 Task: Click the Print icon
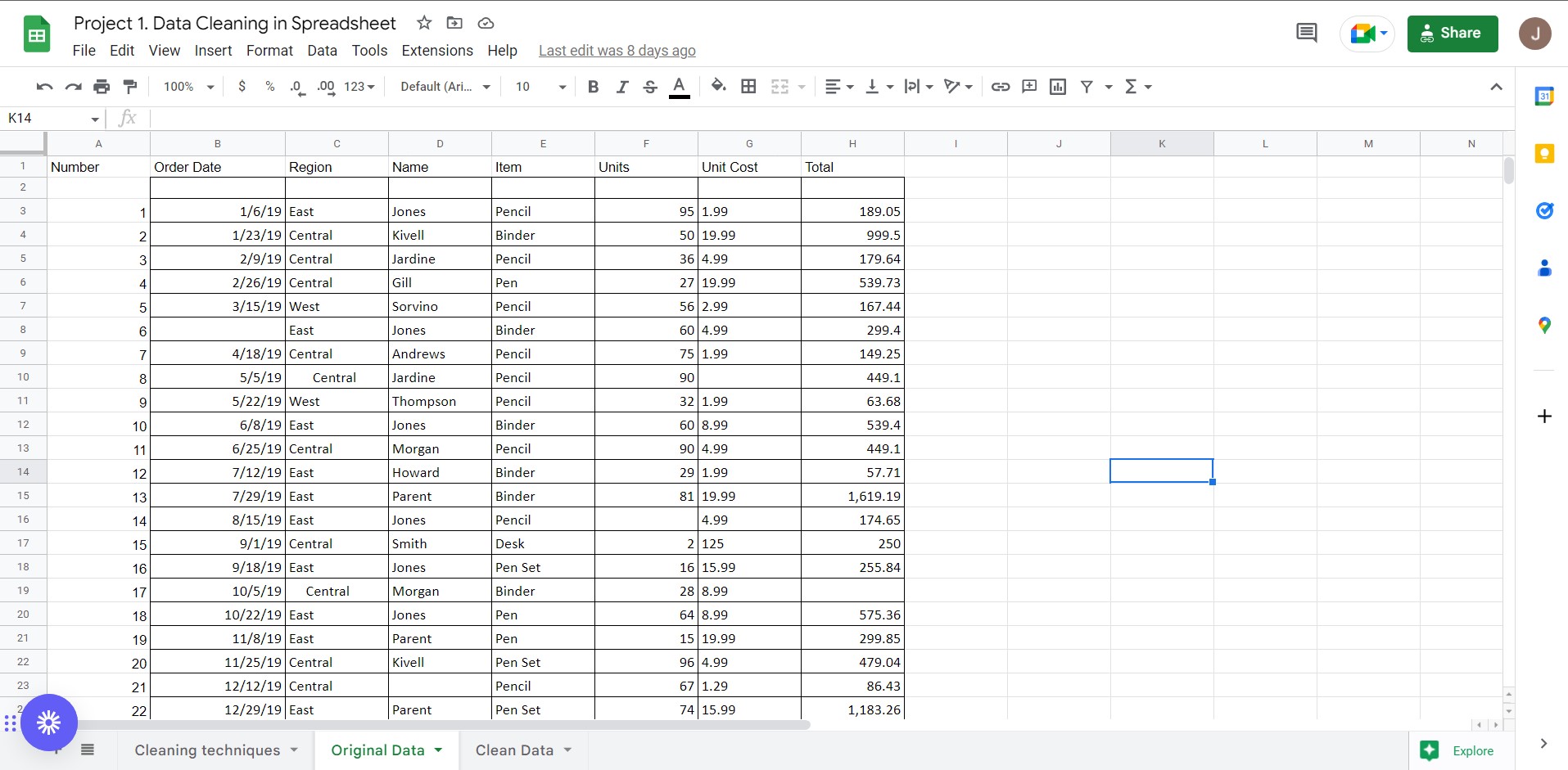pos(102,87)
